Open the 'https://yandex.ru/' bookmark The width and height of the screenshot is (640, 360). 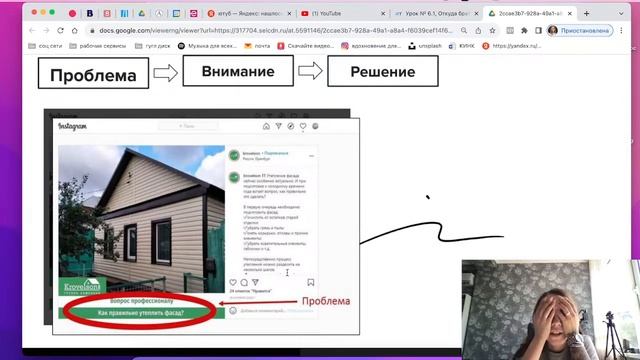point(511,46)
